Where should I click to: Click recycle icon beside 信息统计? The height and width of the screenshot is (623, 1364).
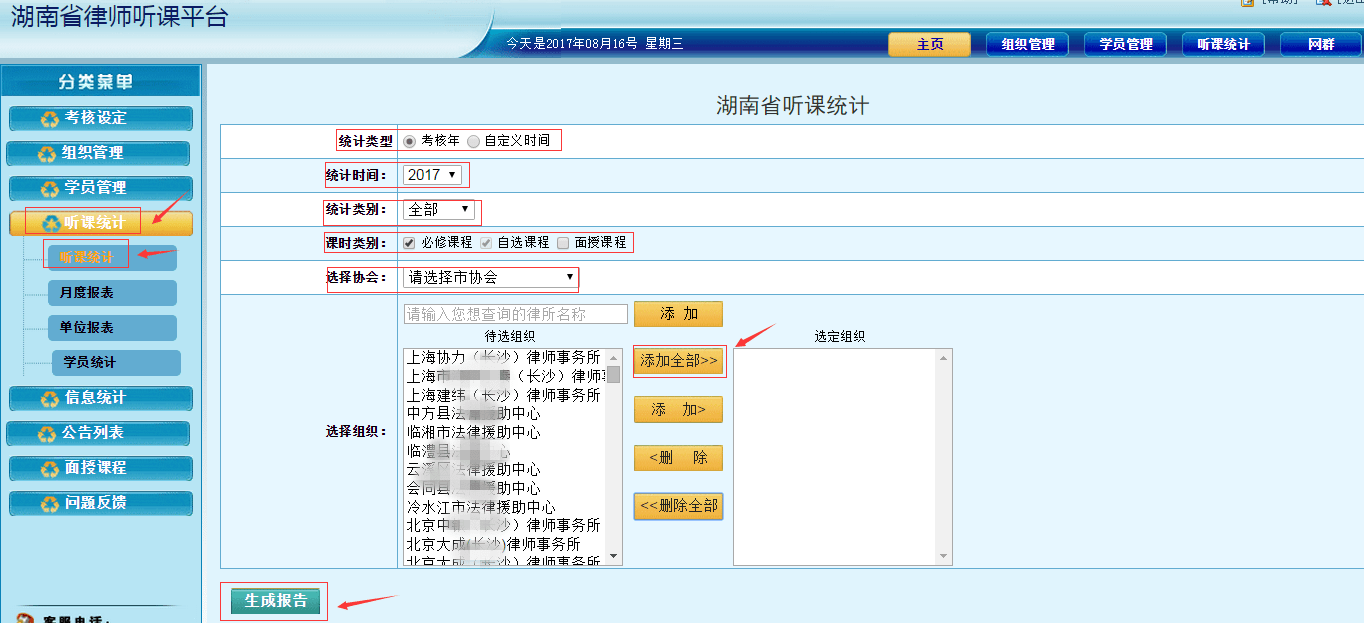click(x=50, y=399)
